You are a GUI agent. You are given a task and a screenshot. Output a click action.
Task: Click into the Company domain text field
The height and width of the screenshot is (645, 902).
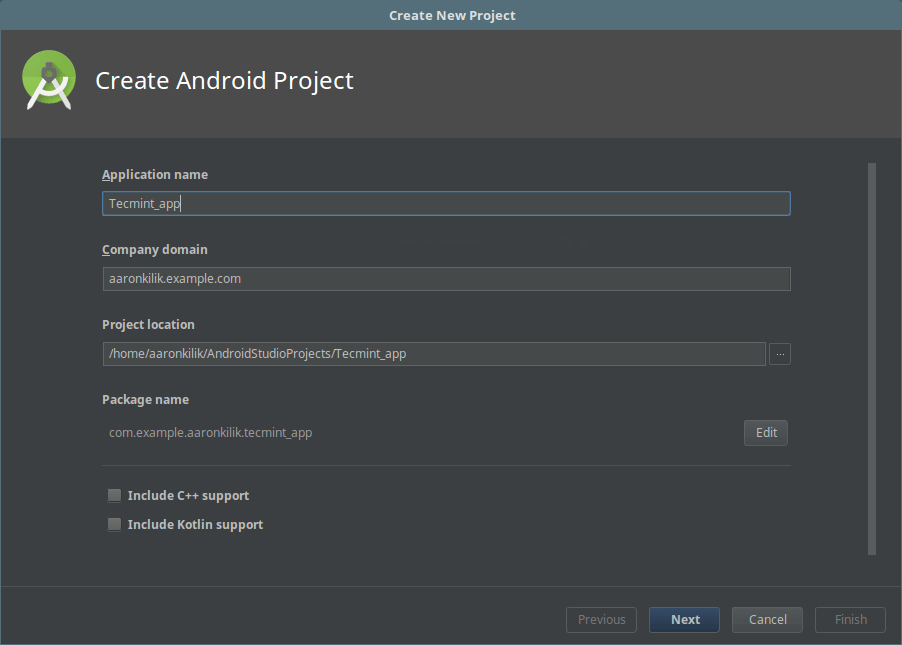coord(446,279)
